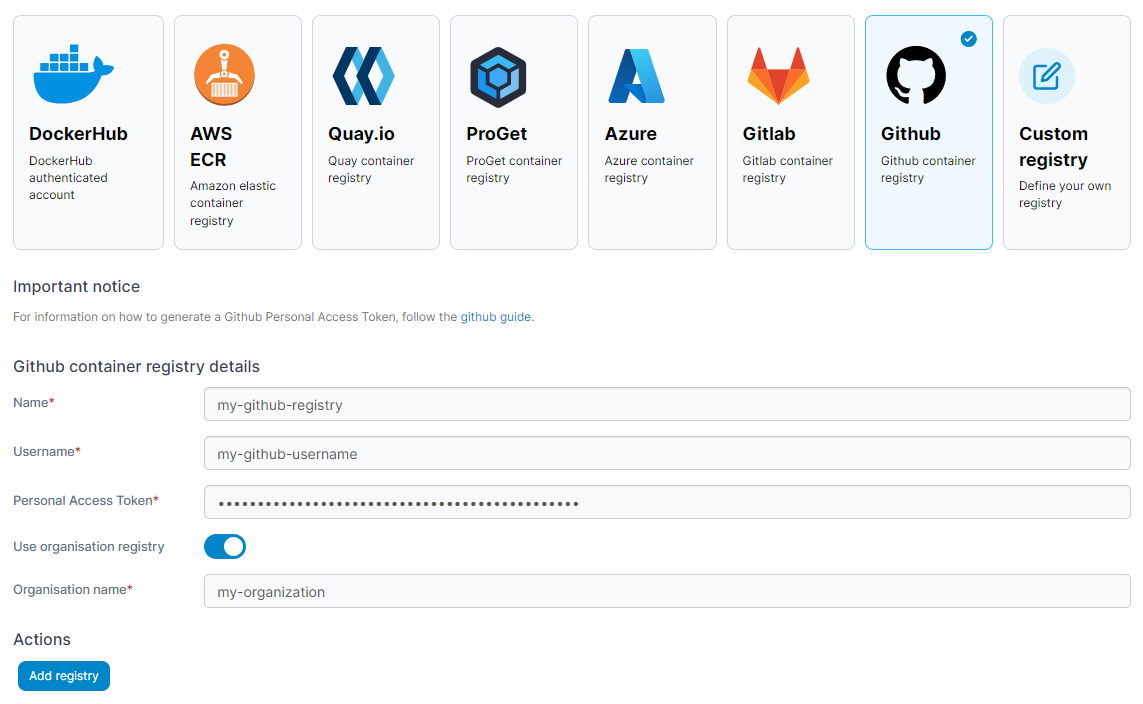Click the Add registry button
Viewport: 1143px width, 704px height.
click(63, 675)
